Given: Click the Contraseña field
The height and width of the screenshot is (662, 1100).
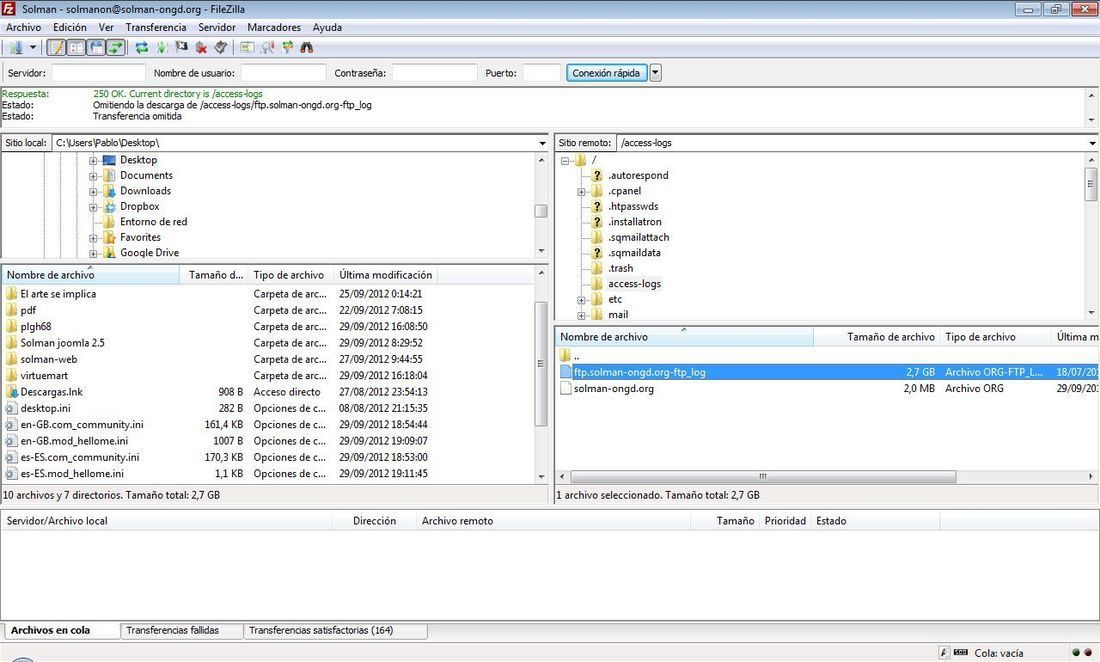Looking at the screenshot, I should pyautogui.click(x=434, y=73).
